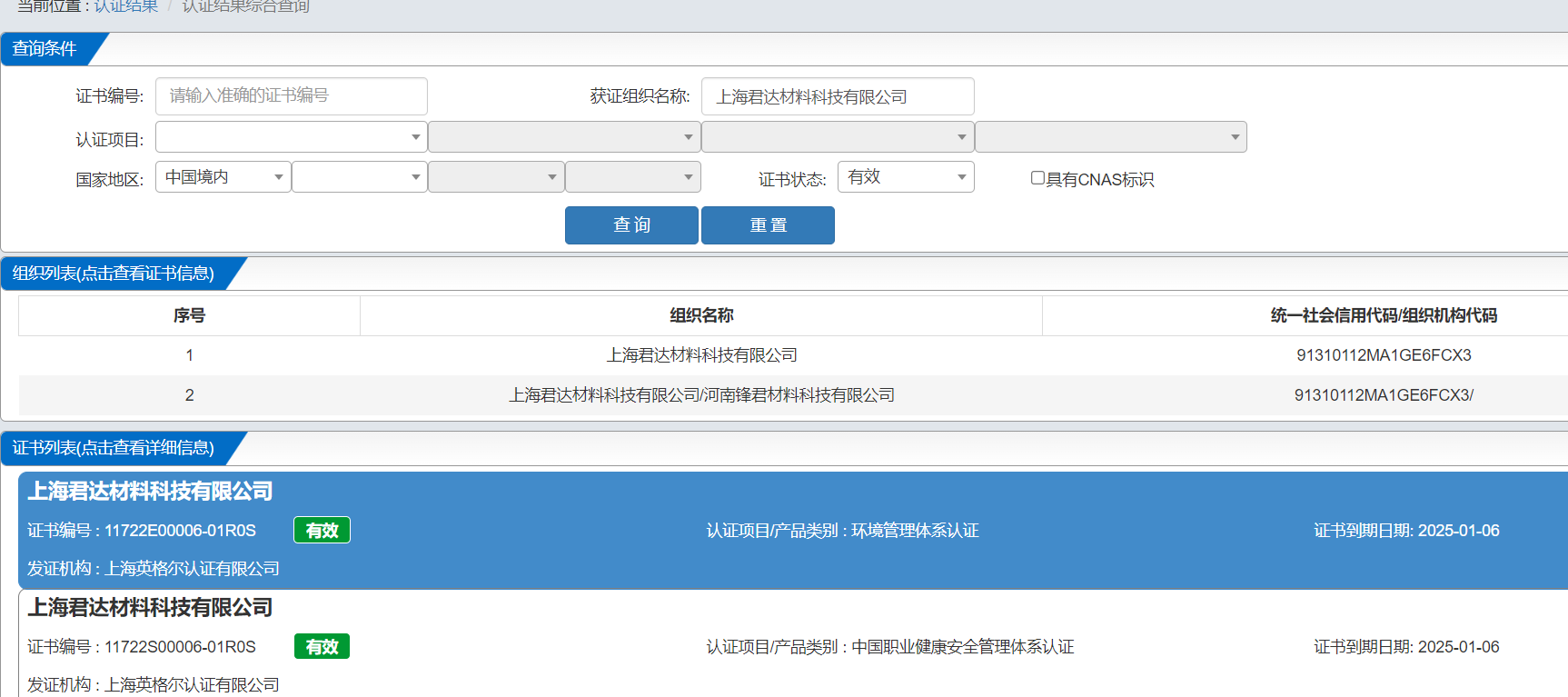
Task: Click 环境管理体系认证 certificate category text
Action: 915,531
